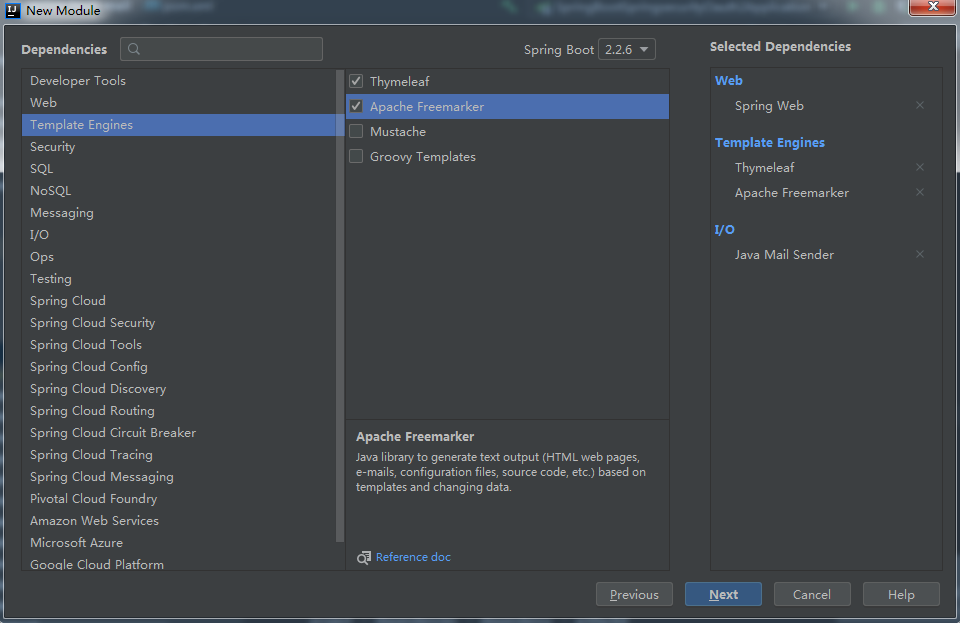
Task: Select the Google Cloud Platform category
Action: click(x=179, y=563)
